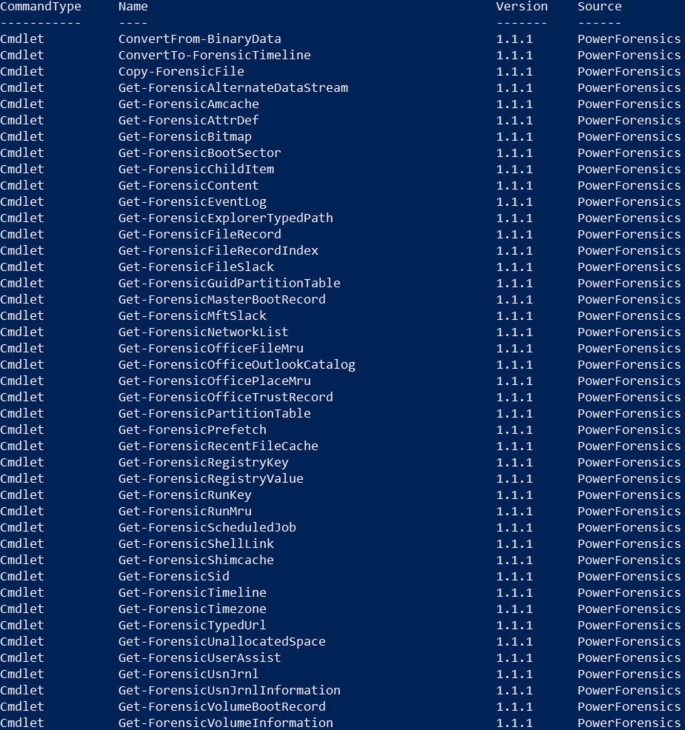Select Get-ForensicUserAssist text
The height and width of the screenshot is (730, 685).
click(x=199, y=658)
